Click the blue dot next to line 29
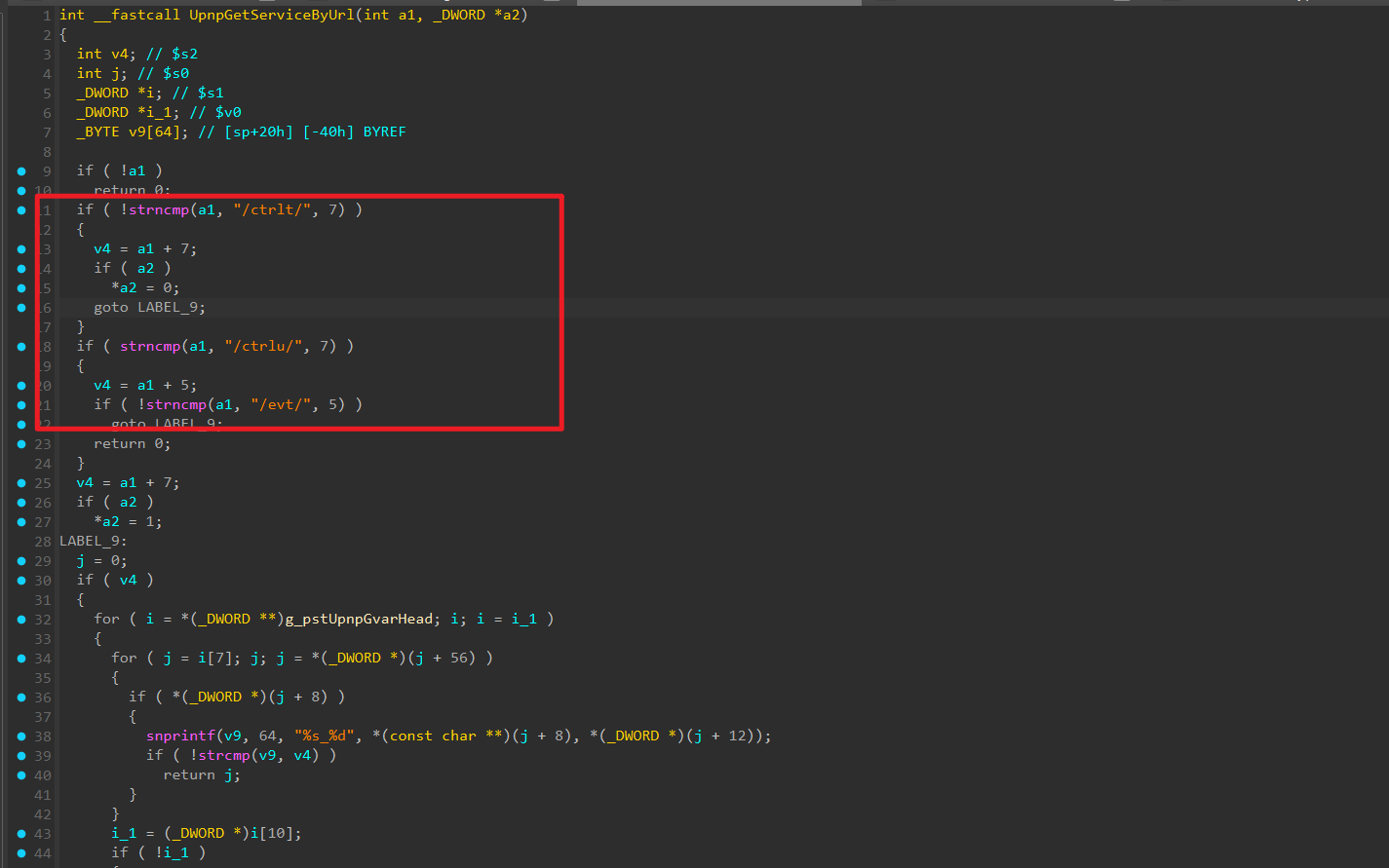Screen dimensions: 1389x868 (21, 561)
